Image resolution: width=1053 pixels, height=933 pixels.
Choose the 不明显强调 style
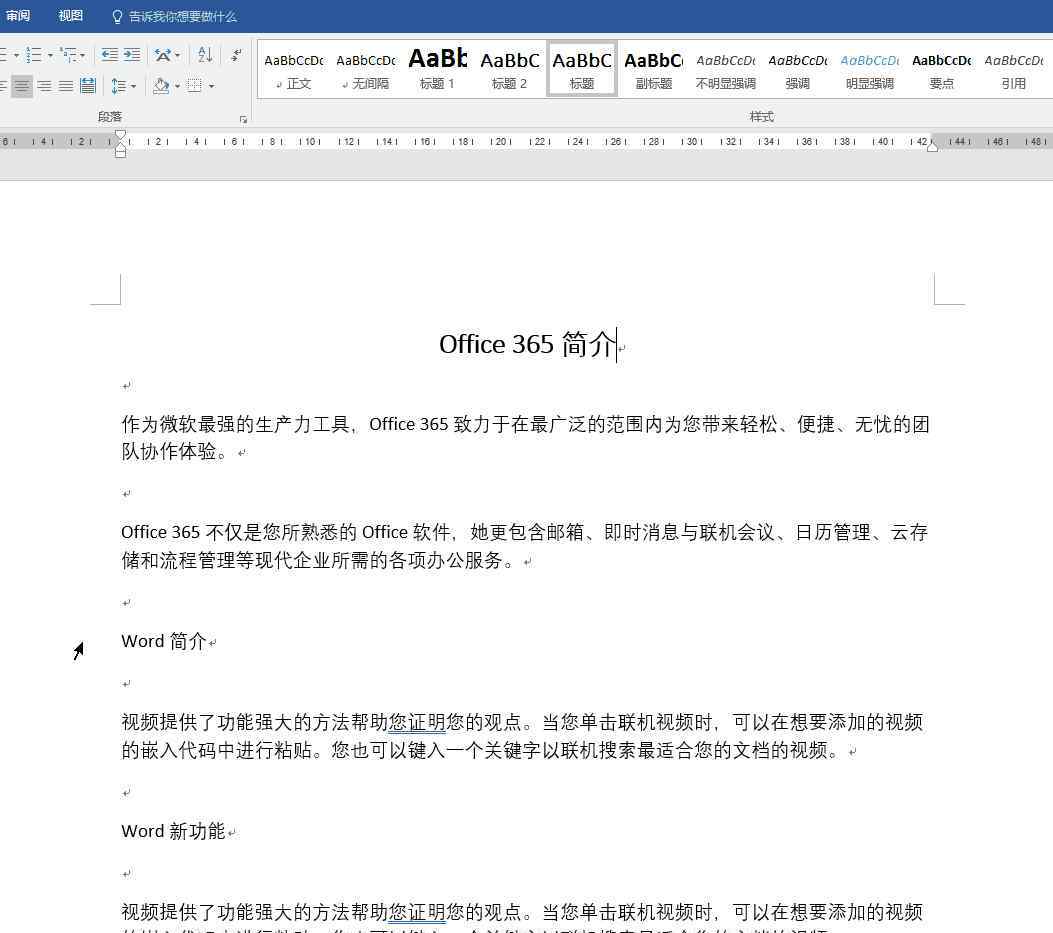pyautogui.click(x=725, y=70)
